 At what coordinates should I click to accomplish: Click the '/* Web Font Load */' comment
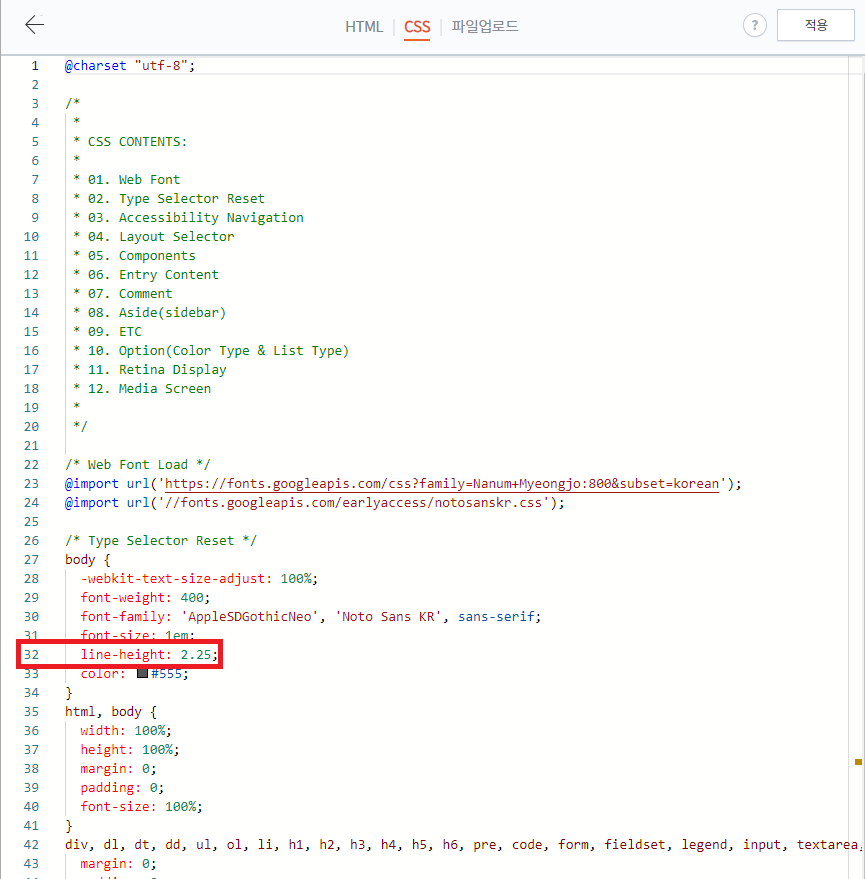[138, 465]
